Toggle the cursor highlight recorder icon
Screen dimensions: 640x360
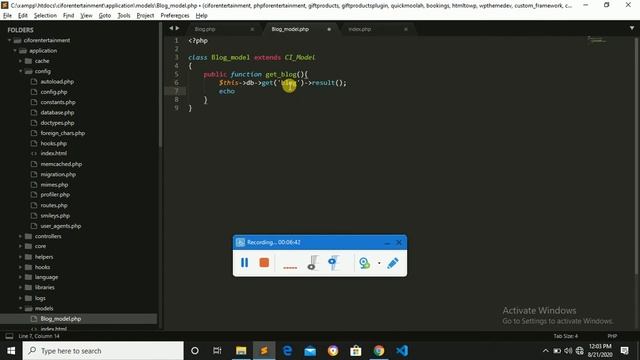(333, 262)
